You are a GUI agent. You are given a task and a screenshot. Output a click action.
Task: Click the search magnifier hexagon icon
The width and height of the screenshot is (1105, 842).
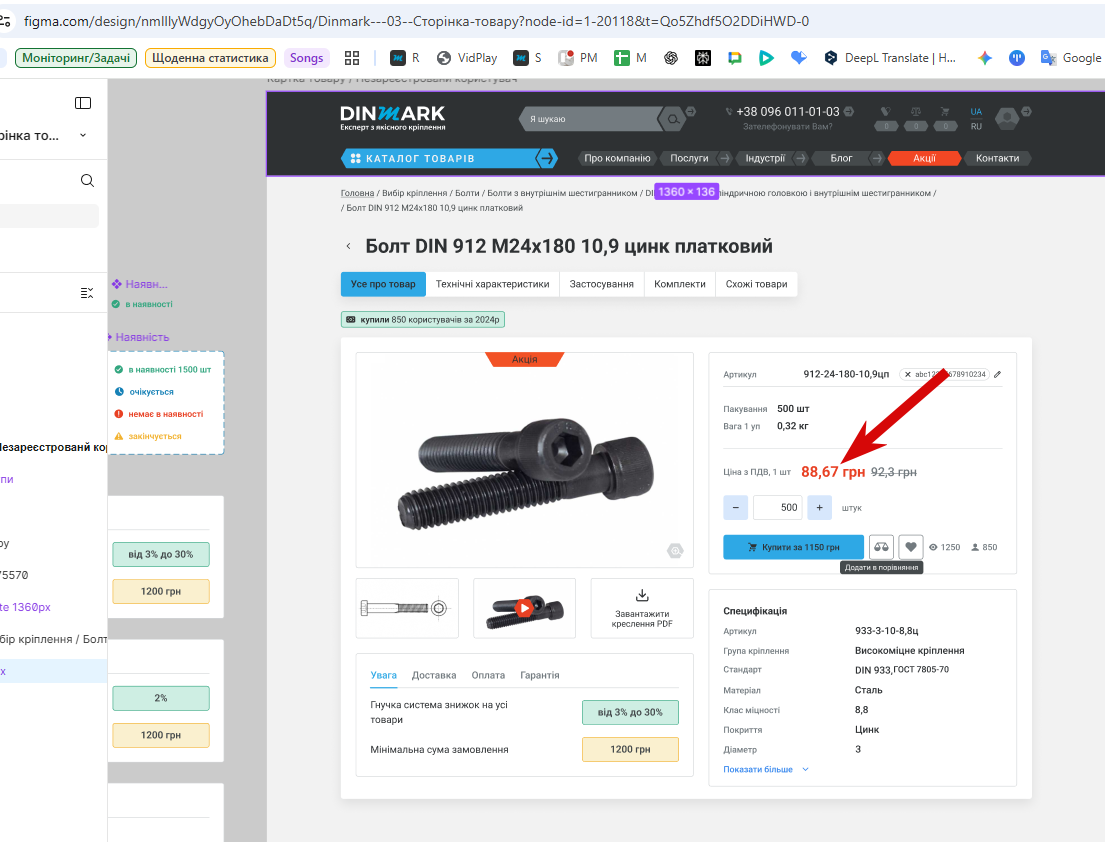[x=673, y=119]
